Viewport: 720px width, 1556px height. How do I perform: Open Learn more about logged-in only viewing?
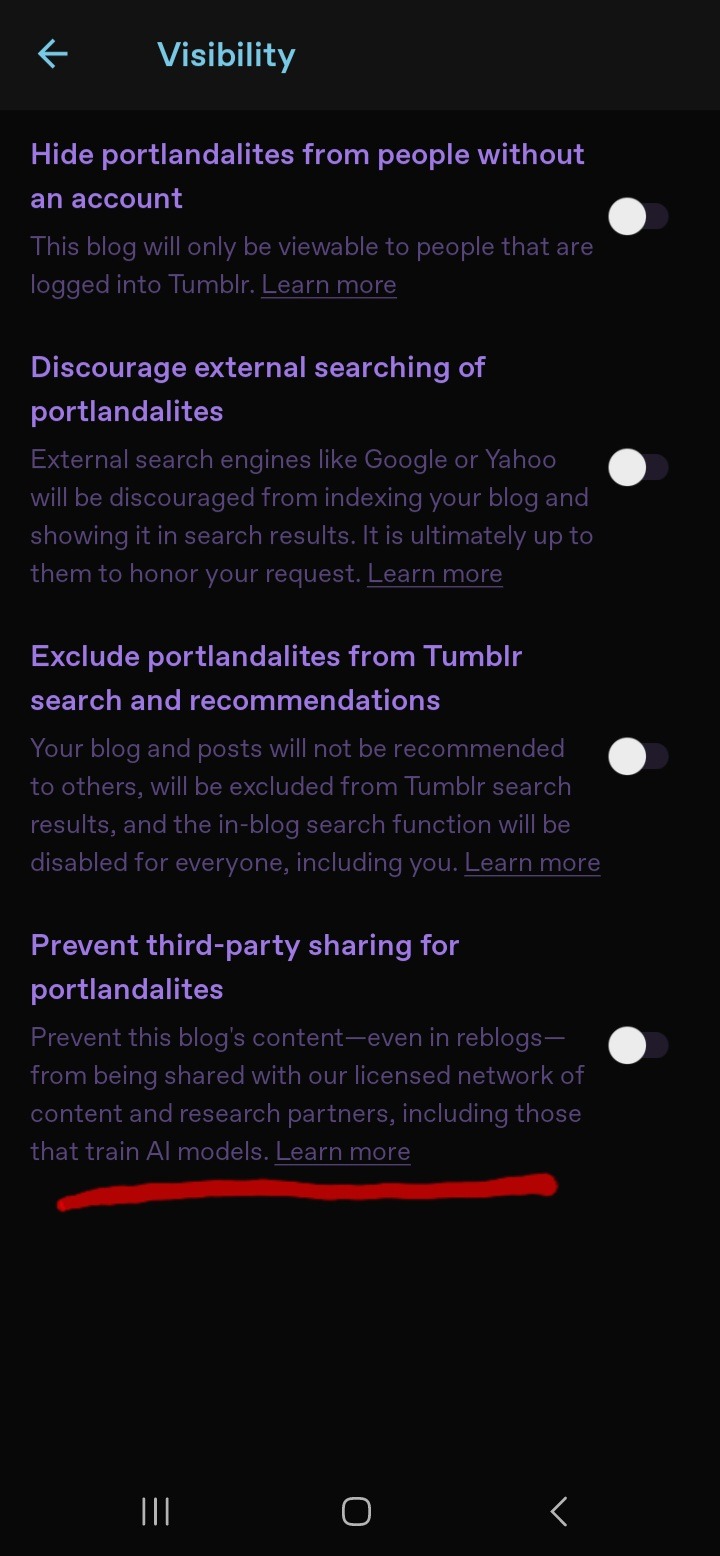[x=329, y=285]
